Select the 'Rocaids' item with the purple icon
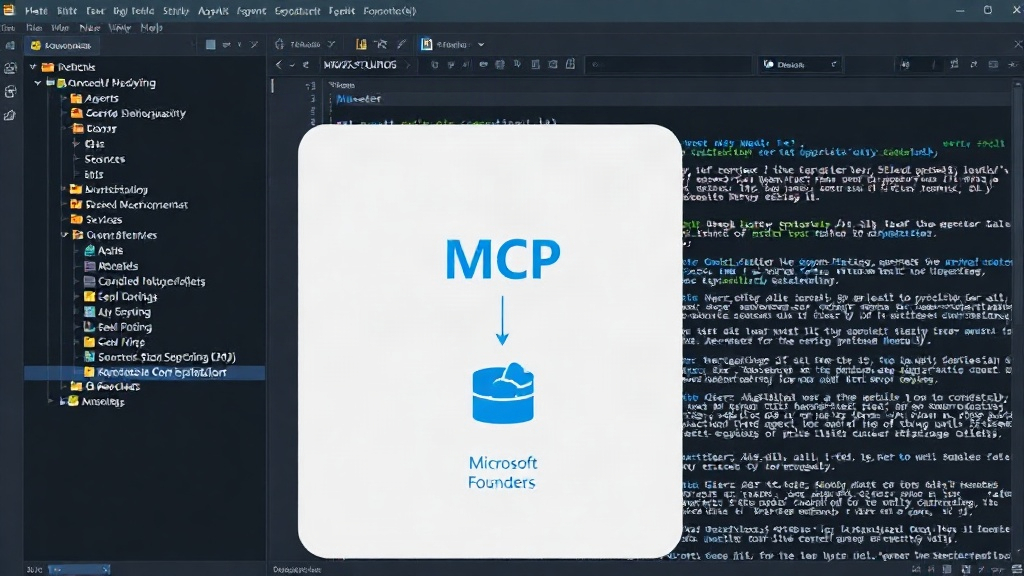The image size is (1024, 576). click(111, 266)
